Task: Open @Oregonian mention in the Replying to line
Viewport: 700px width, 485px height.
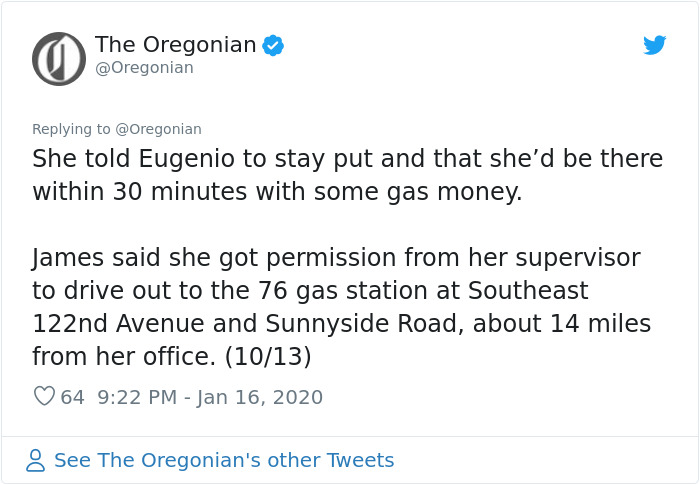Action: click(x=159, y=129)
